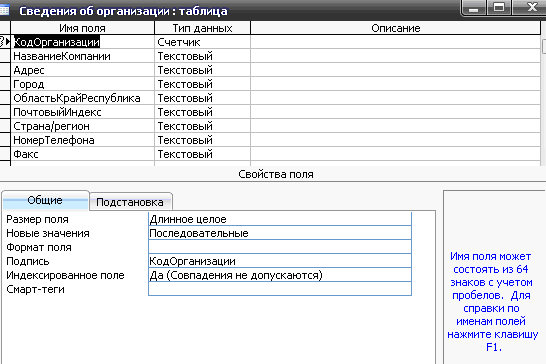Click the Подпись property field
Viewport: 546px width, 364px height.
pyautogui.click(x=280, y=261)
